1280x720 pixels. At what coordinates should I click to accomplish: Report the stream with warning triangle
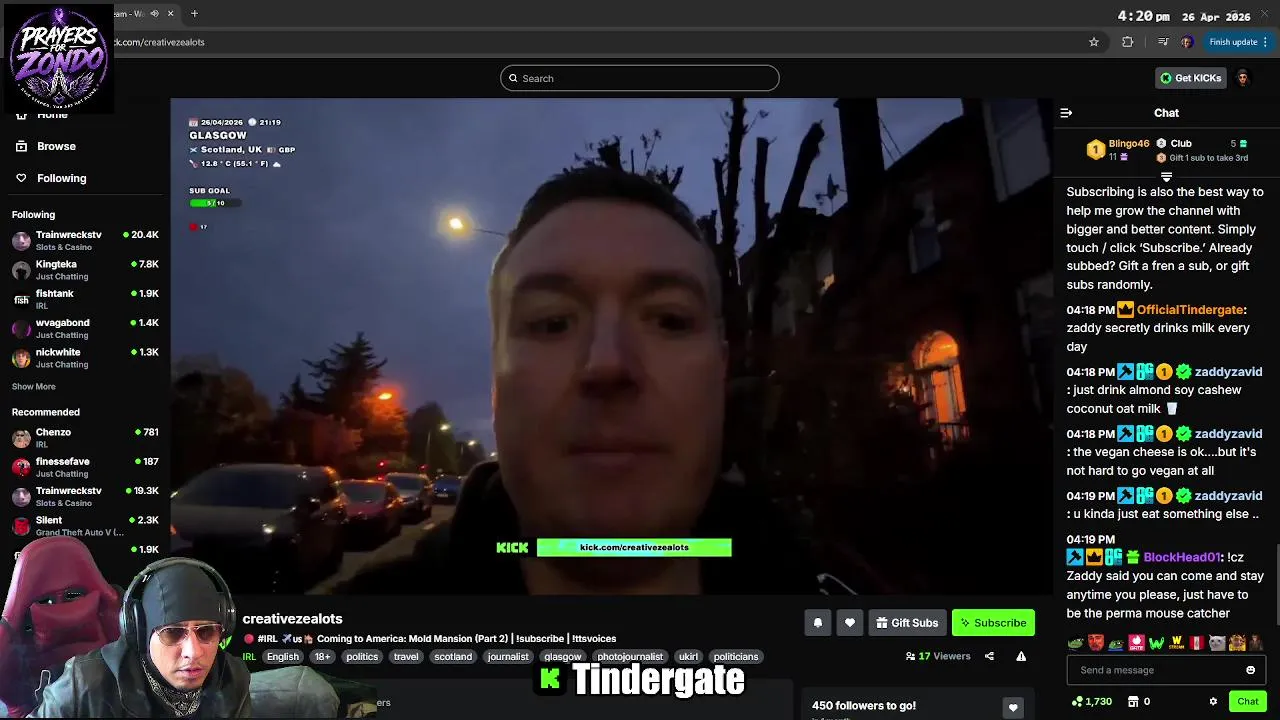1021,656
